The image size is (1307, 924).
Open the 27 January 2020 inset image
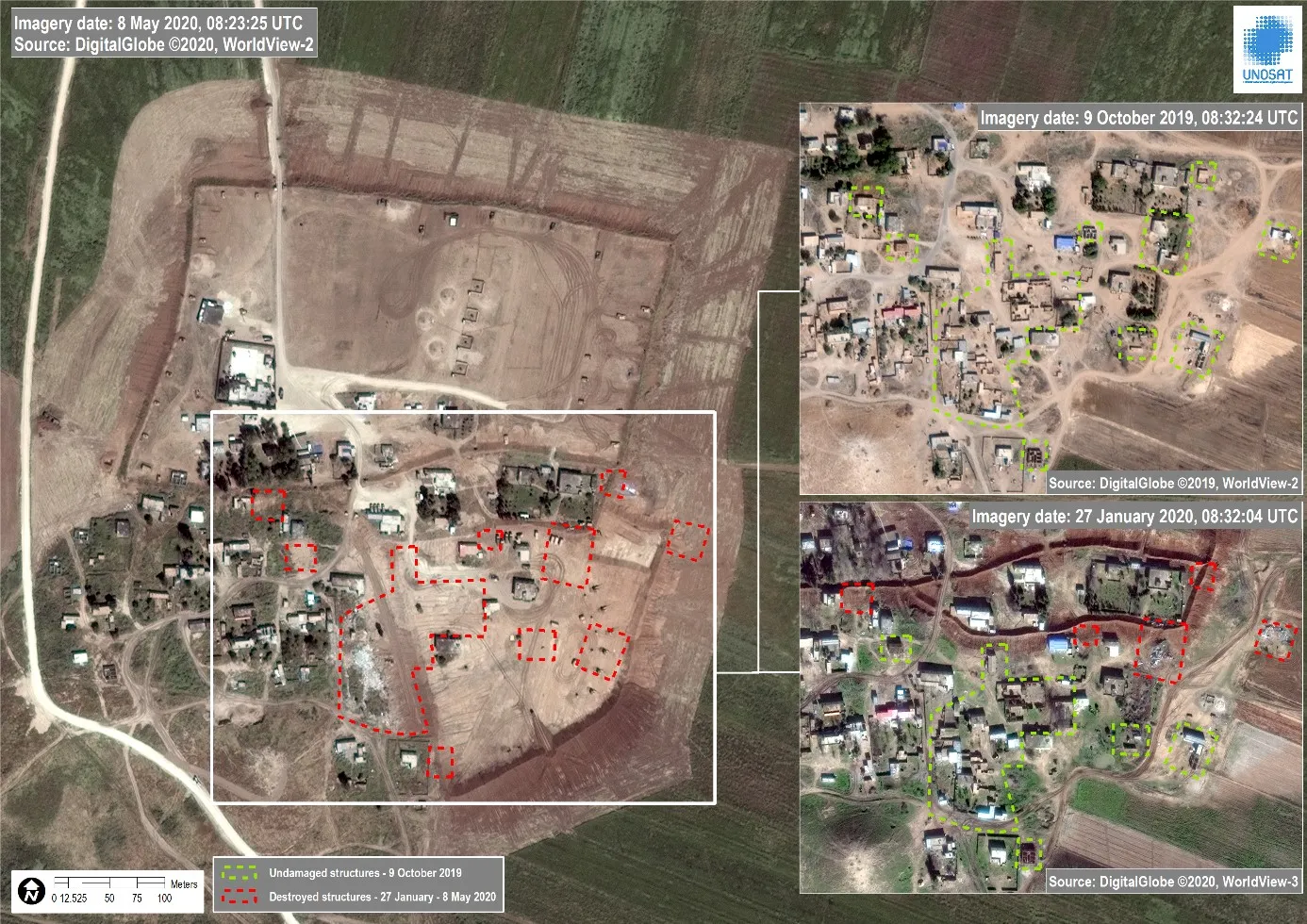(1051, 697)
